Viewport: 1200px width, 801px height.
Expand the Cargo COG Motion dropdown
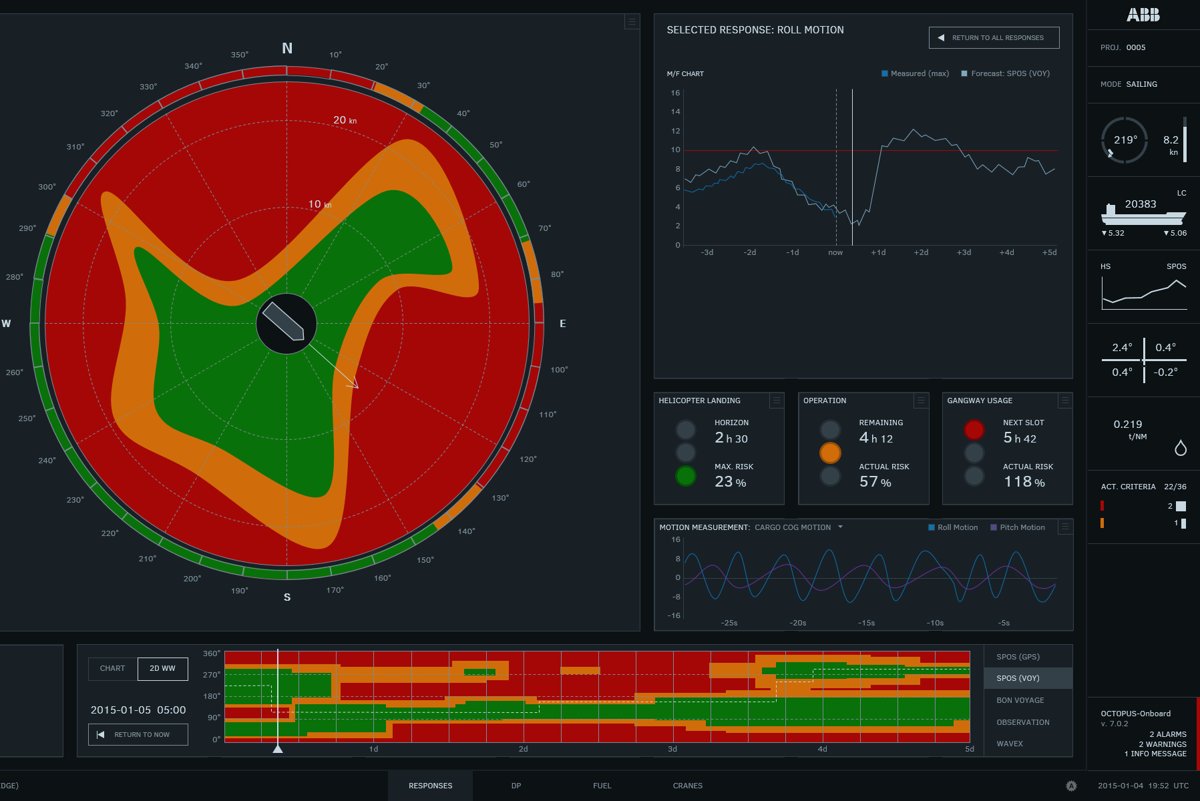point(798,527)
